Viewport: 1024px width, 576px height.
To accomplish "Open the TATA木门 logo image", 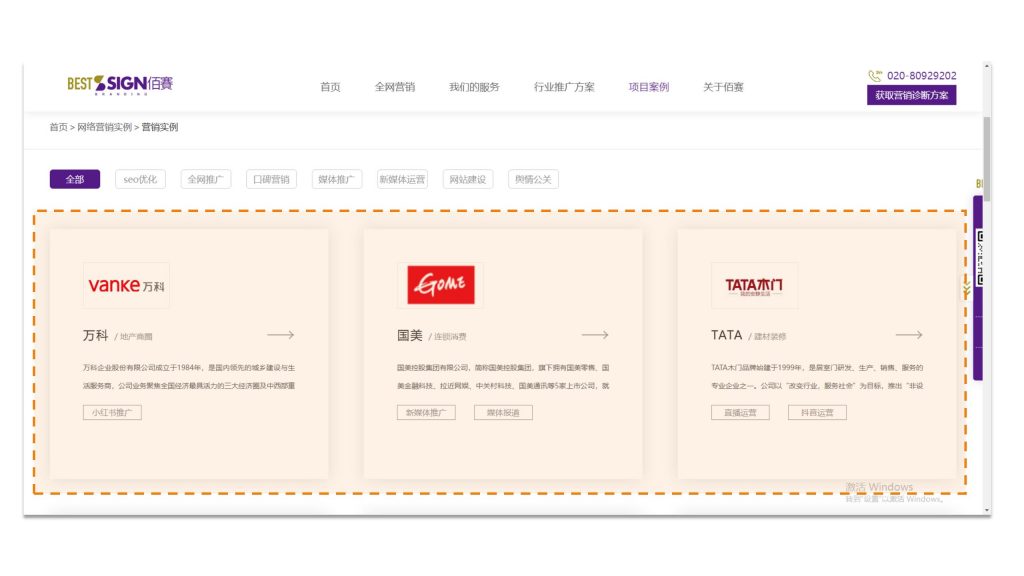I will click(754, 285).
